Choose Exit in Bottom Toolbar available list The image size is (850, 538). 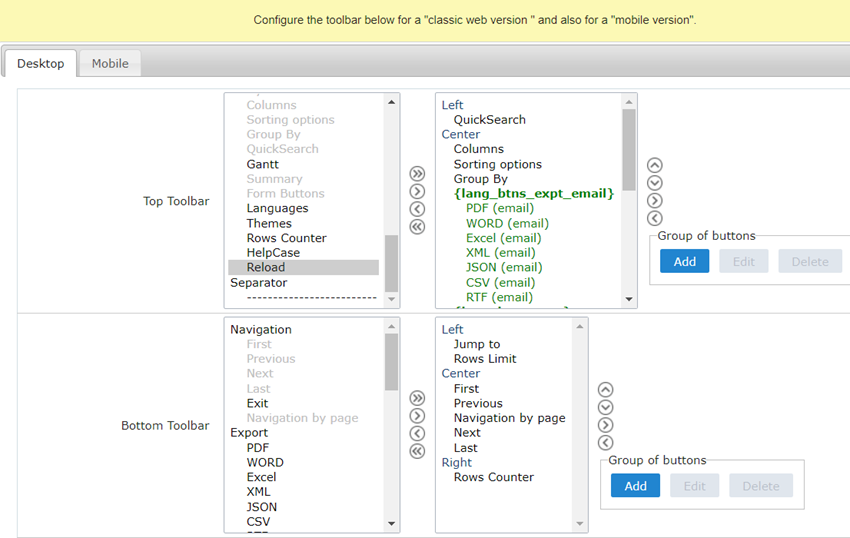257,403
